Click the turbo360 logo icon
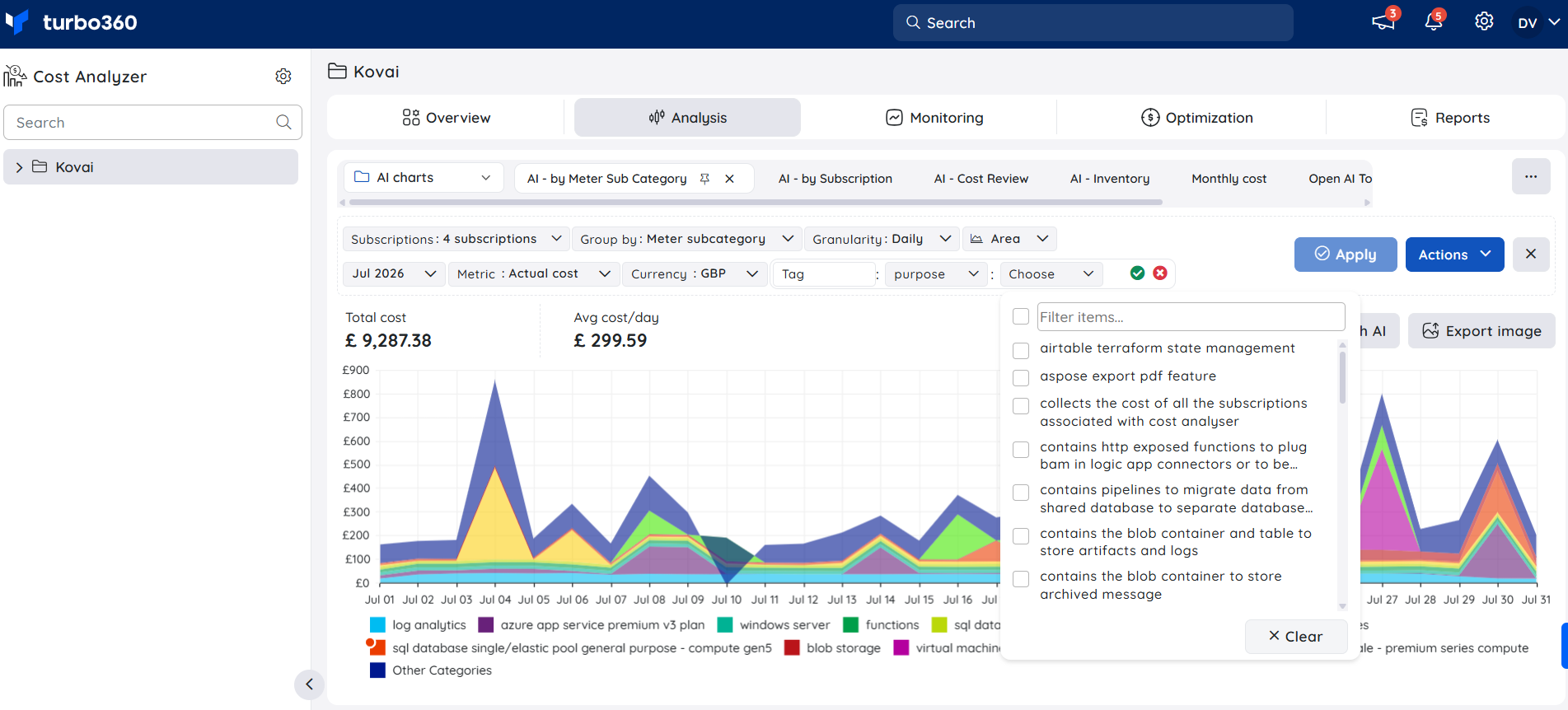The height and width of the screenshot is (710, 1568). tap(17, 21)
